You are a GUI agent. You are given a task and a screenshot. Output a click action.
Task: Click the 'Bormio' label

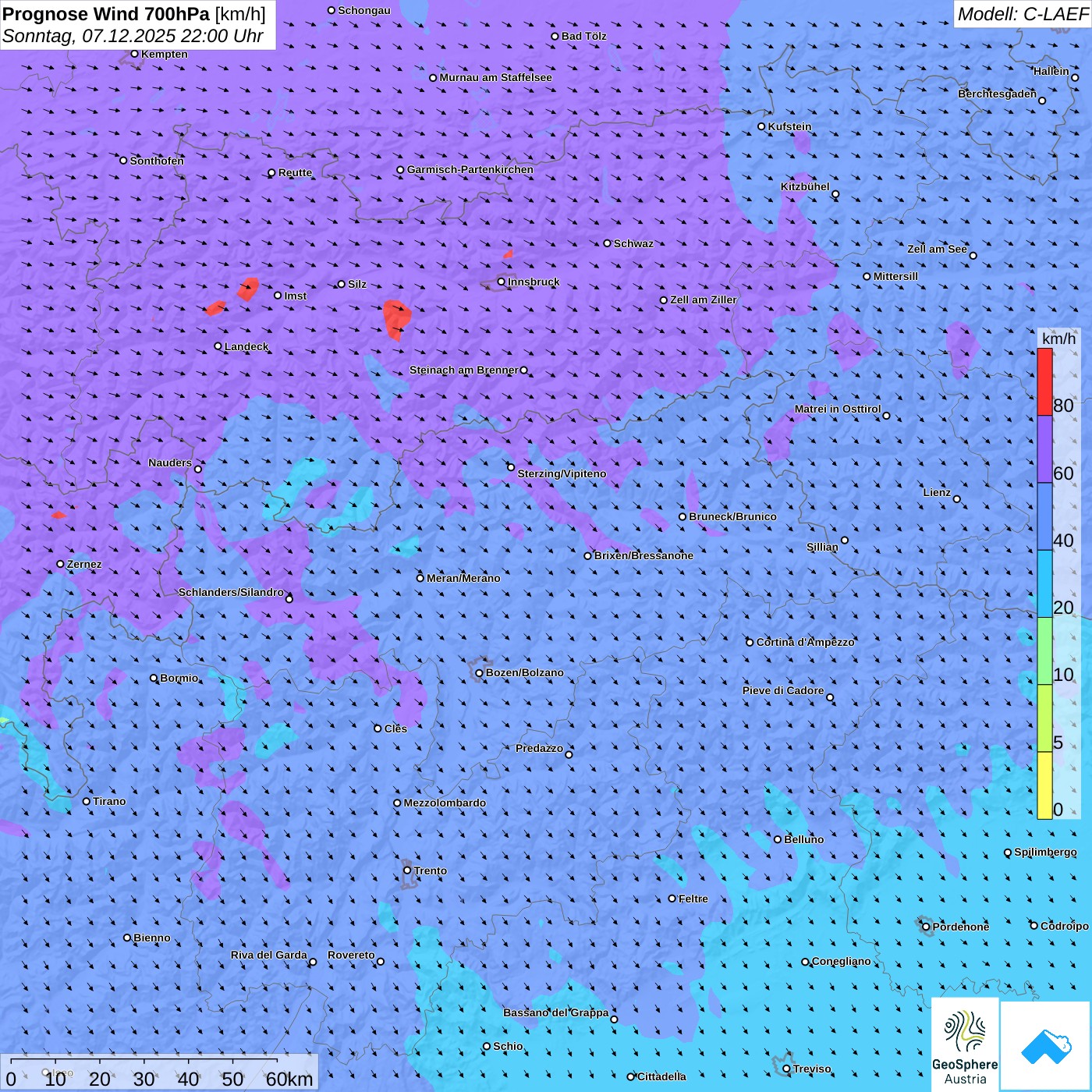[179, 678]
